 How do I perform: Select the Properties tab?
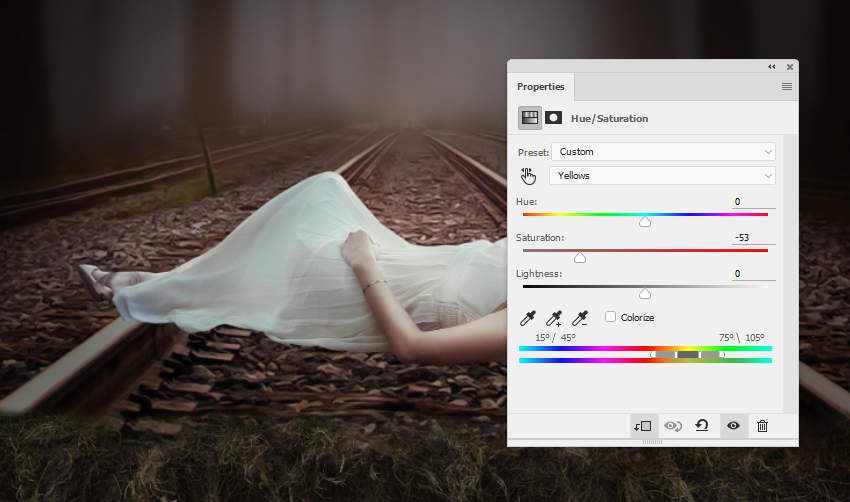[540, 87]
